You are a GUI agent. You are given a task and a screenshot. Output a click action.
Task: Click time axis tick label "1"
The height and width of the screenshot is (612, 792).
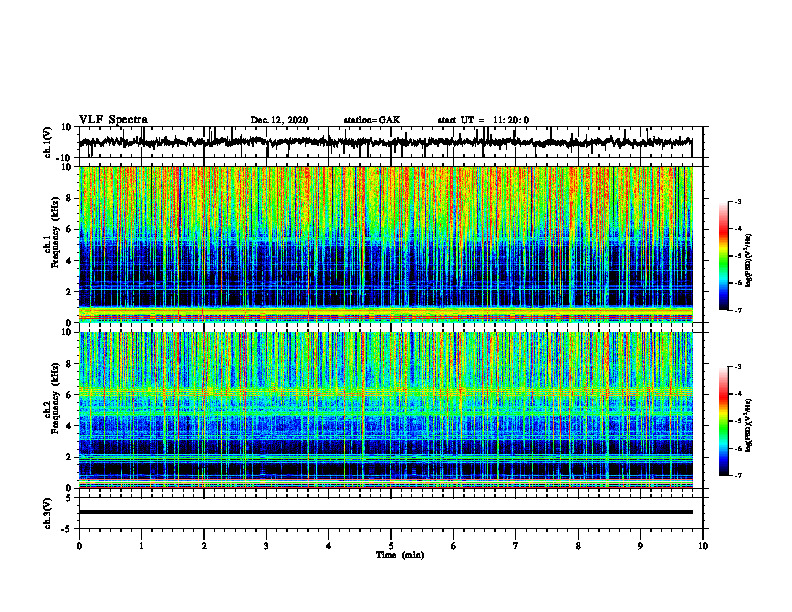141,546
